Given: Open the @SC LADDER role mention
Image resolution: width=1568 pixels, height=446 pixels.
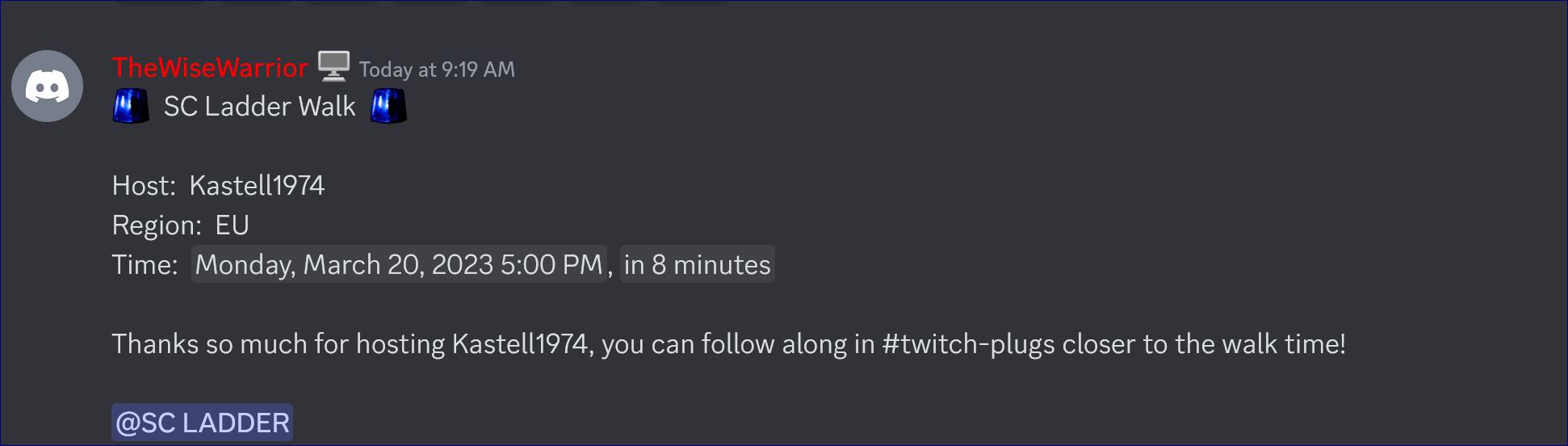Looking at the screenshot, I should pyautogui.click(x=203, y=423).
